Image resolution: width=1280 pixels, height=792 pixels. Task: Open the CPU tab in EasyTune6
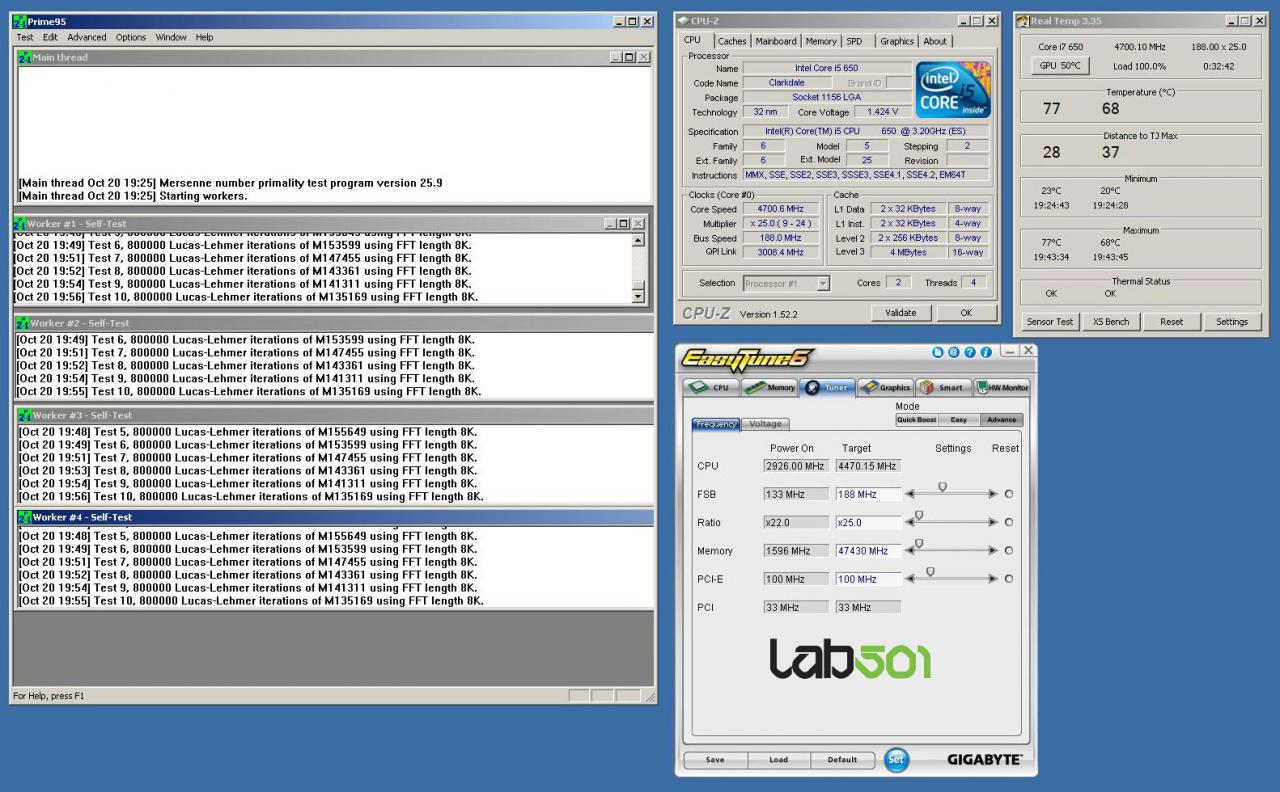710,387
